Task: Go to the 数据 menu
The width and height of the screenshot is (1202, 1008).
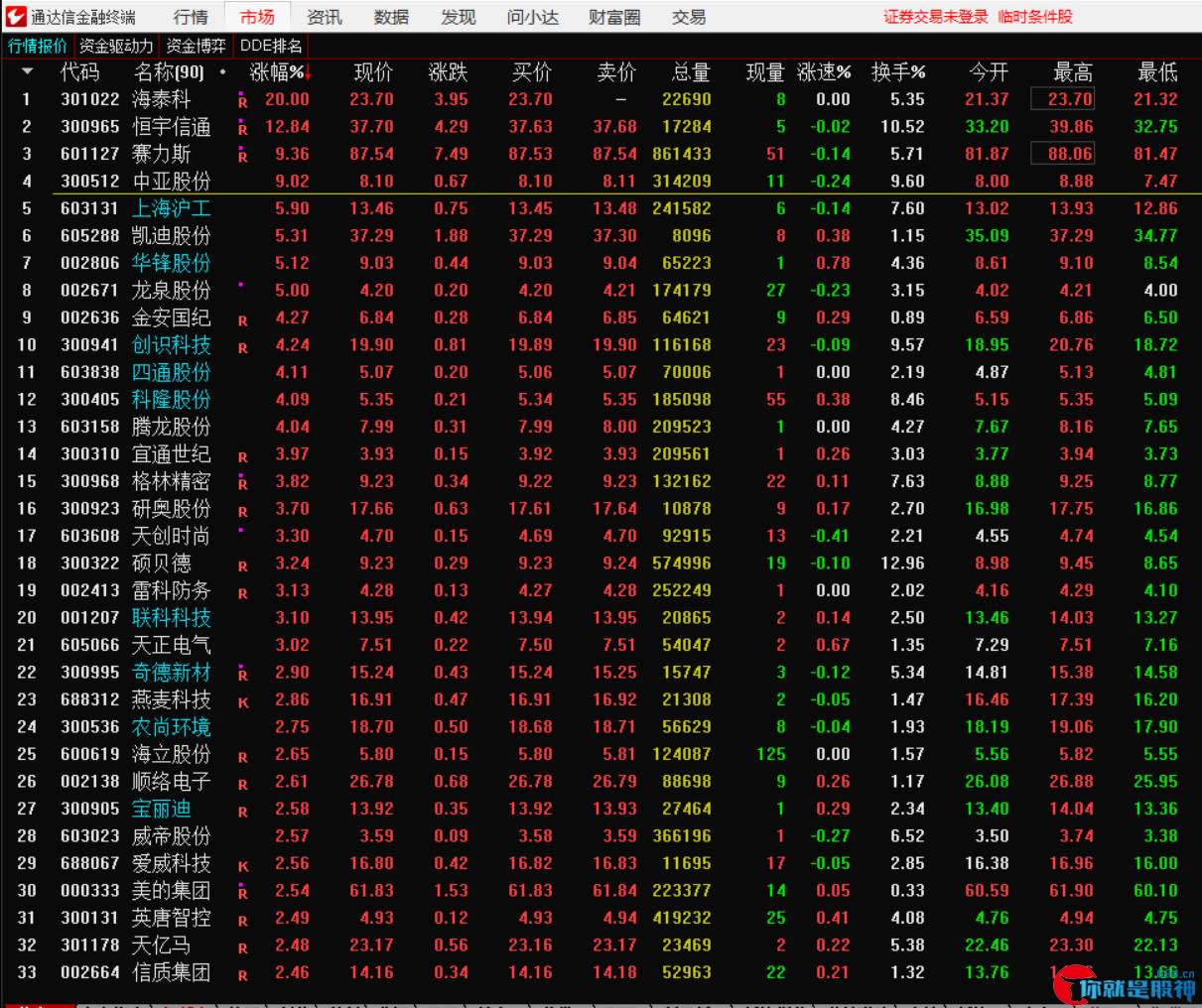Action: [x=391, y=17]
